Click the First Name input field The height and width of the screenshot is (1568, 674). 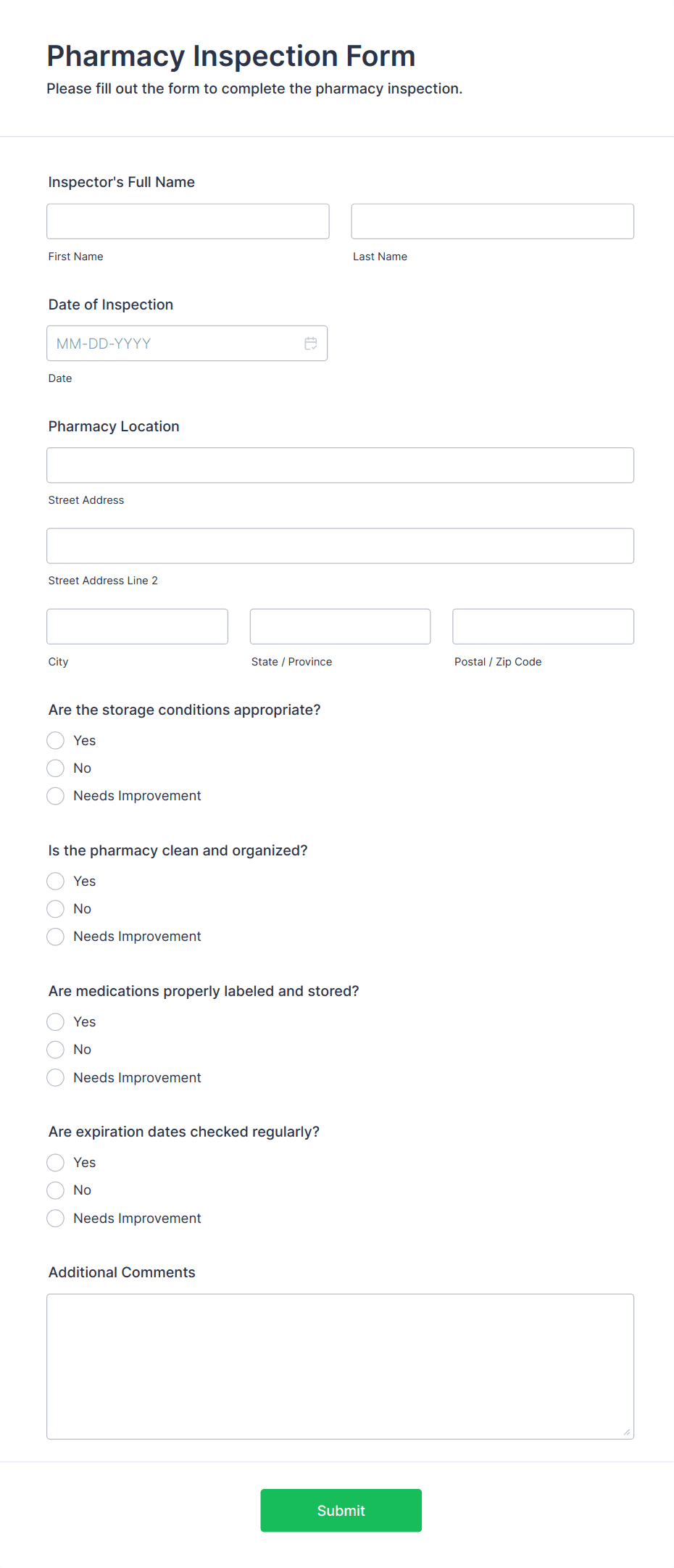click(x=187, y=220)
